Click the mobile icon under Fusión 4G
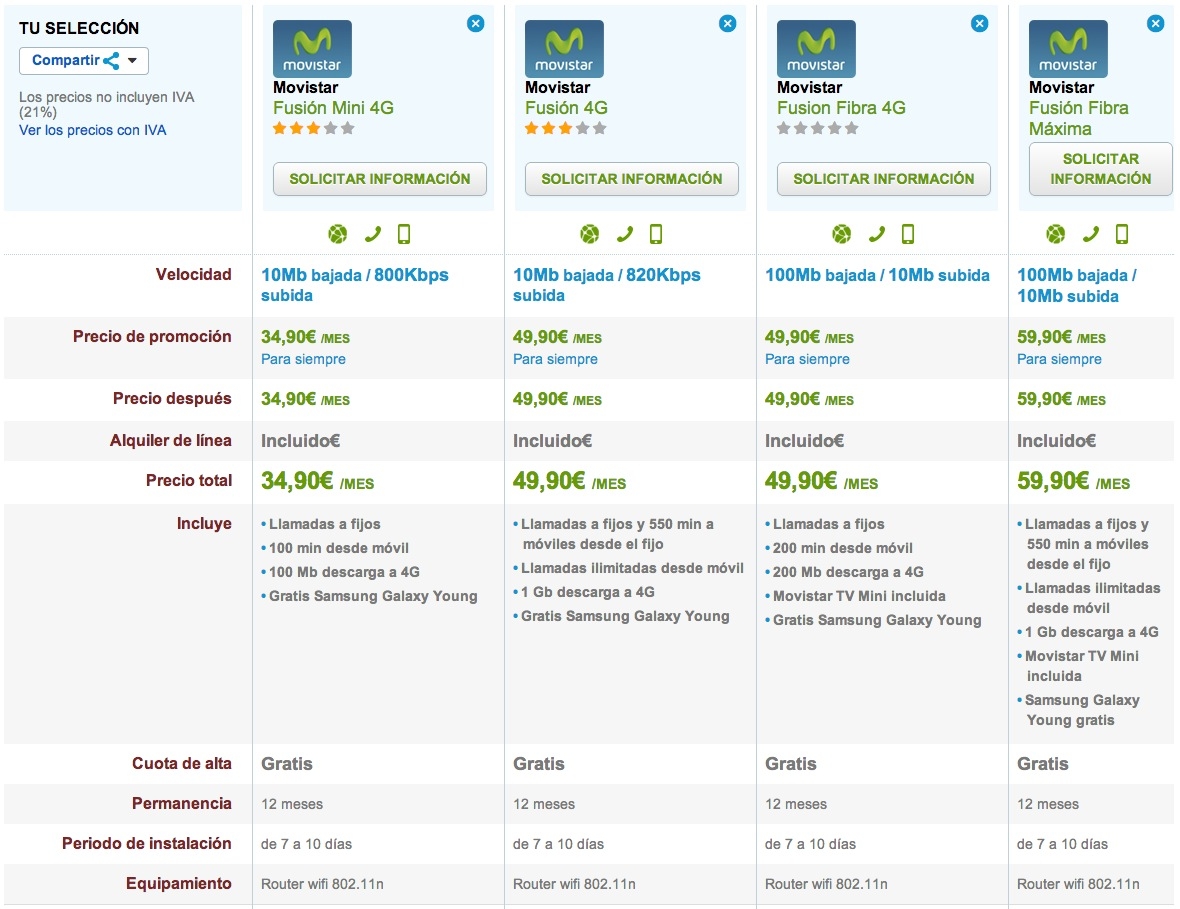Viewport: 1180px width, 909px height. [x=656, y=235]
